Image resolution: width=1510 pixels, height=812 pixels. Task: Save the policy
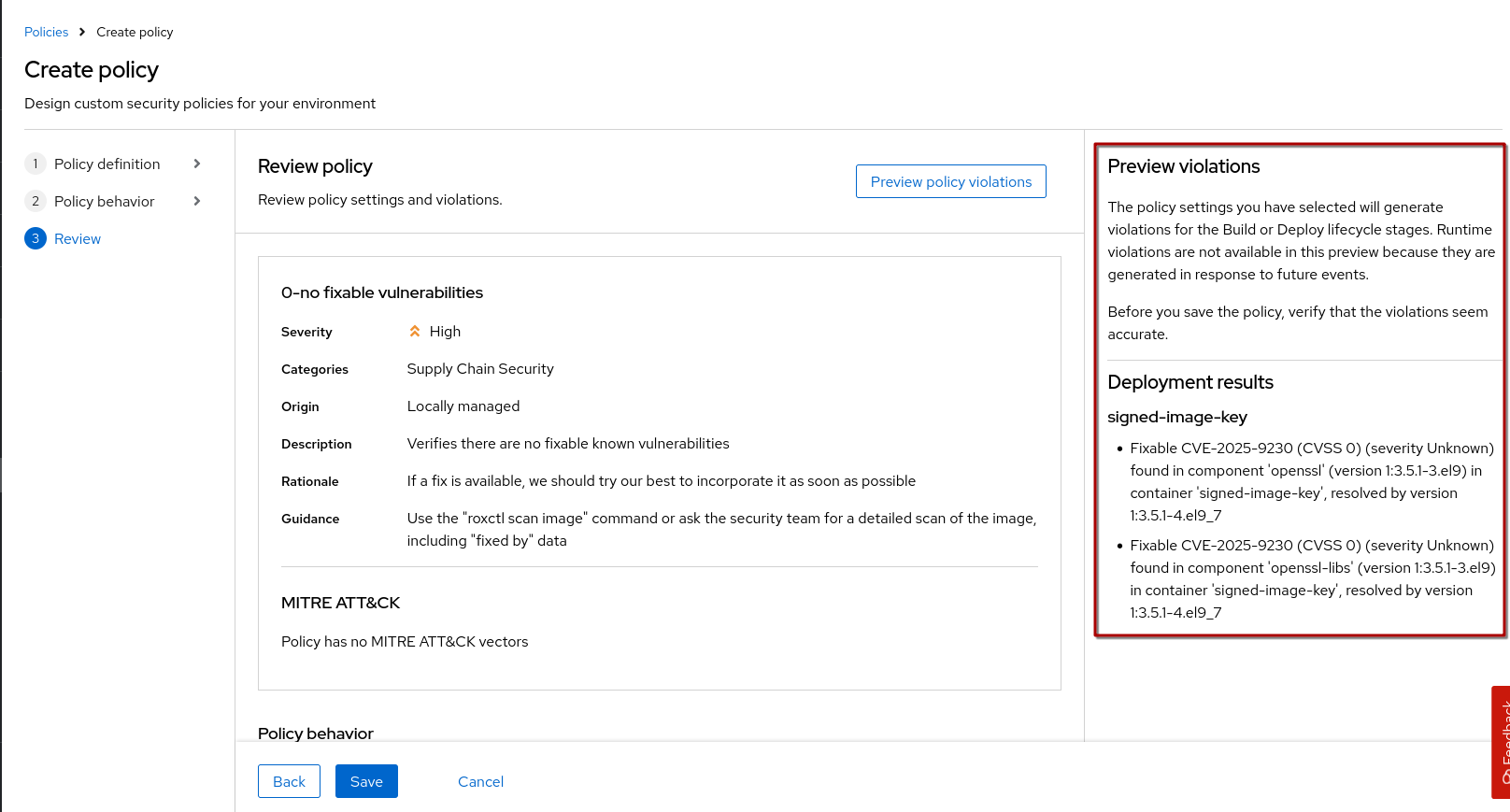click(x=366, y=782)
